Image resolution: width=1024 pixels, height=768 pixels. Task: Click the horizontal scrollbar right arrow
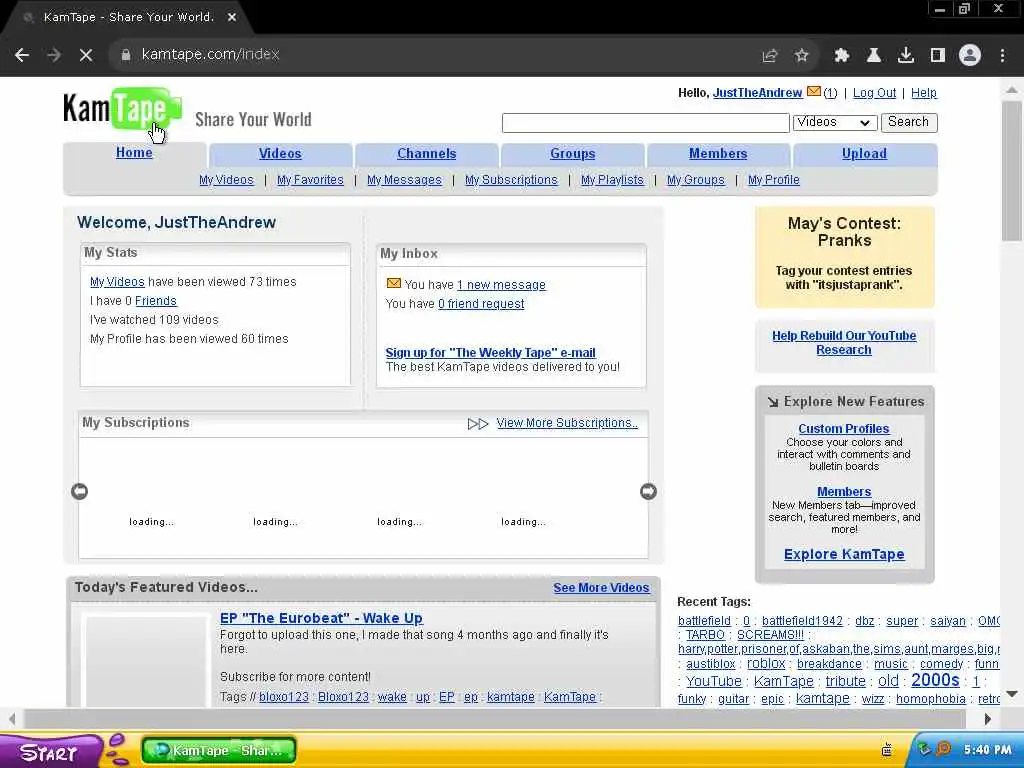[x=988, y=719]
